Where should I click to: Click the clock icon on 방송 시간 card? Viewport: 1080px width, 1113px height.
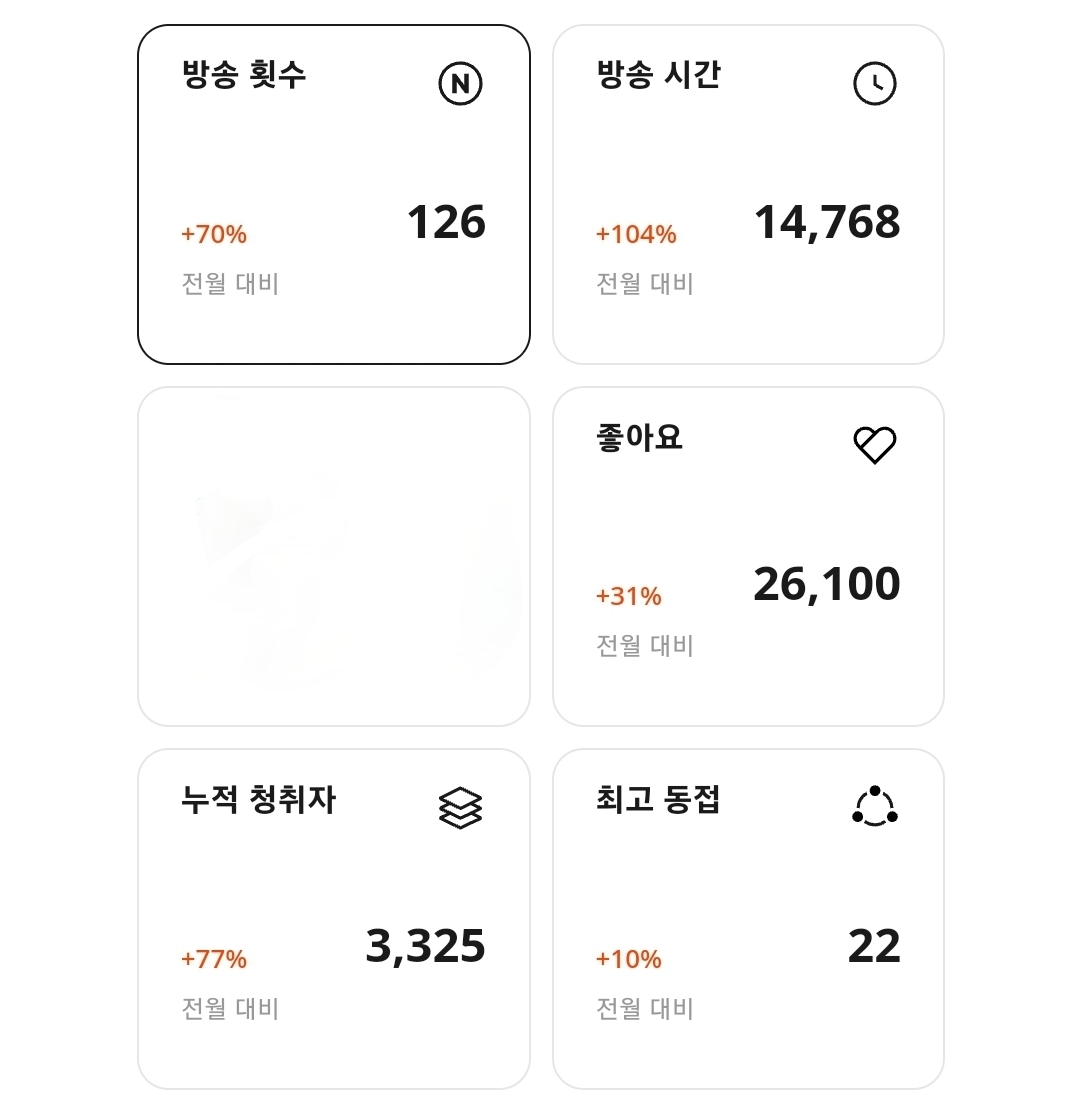[875, 84]
